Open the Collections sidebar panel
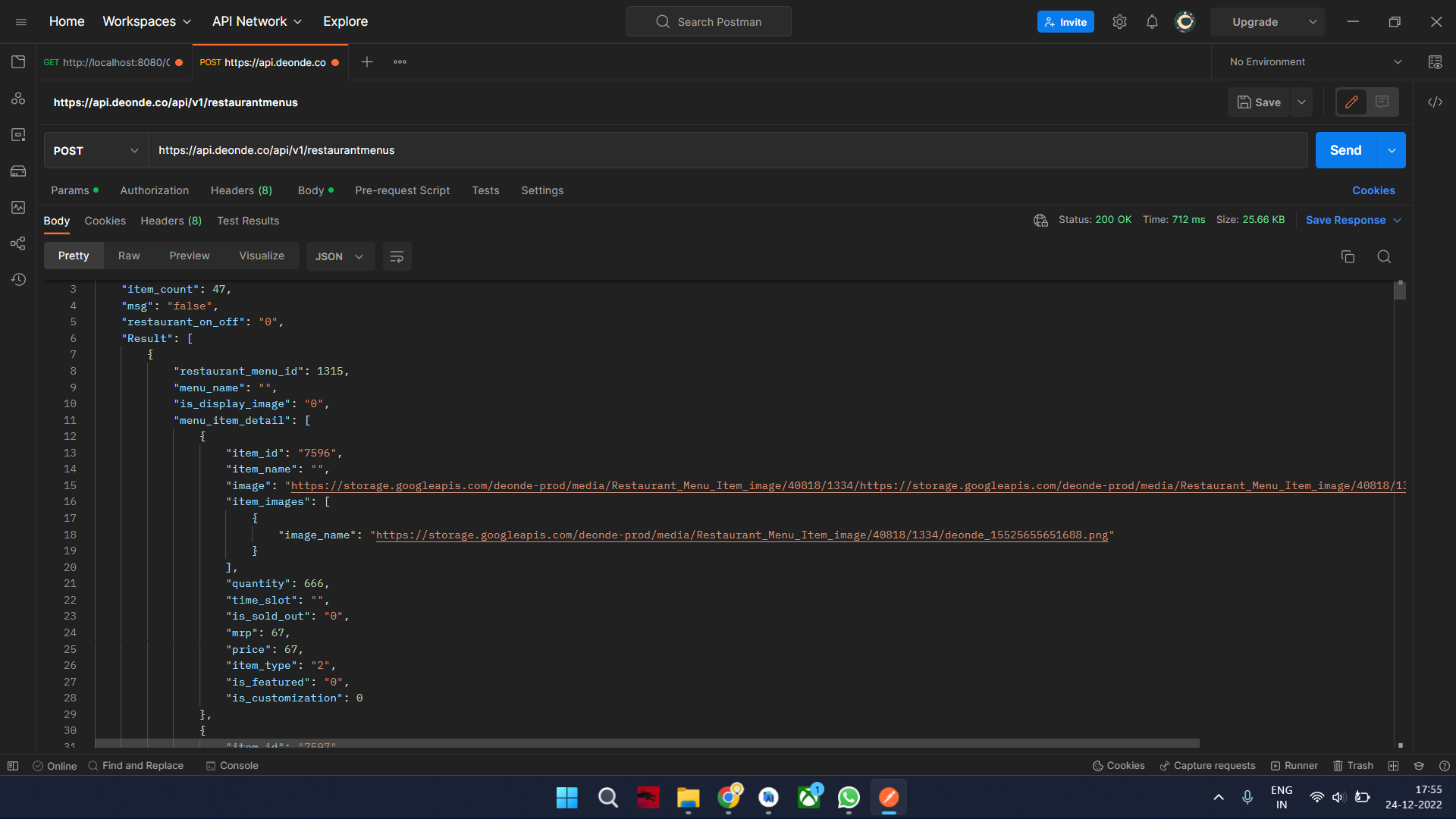 tap(18, 61)
